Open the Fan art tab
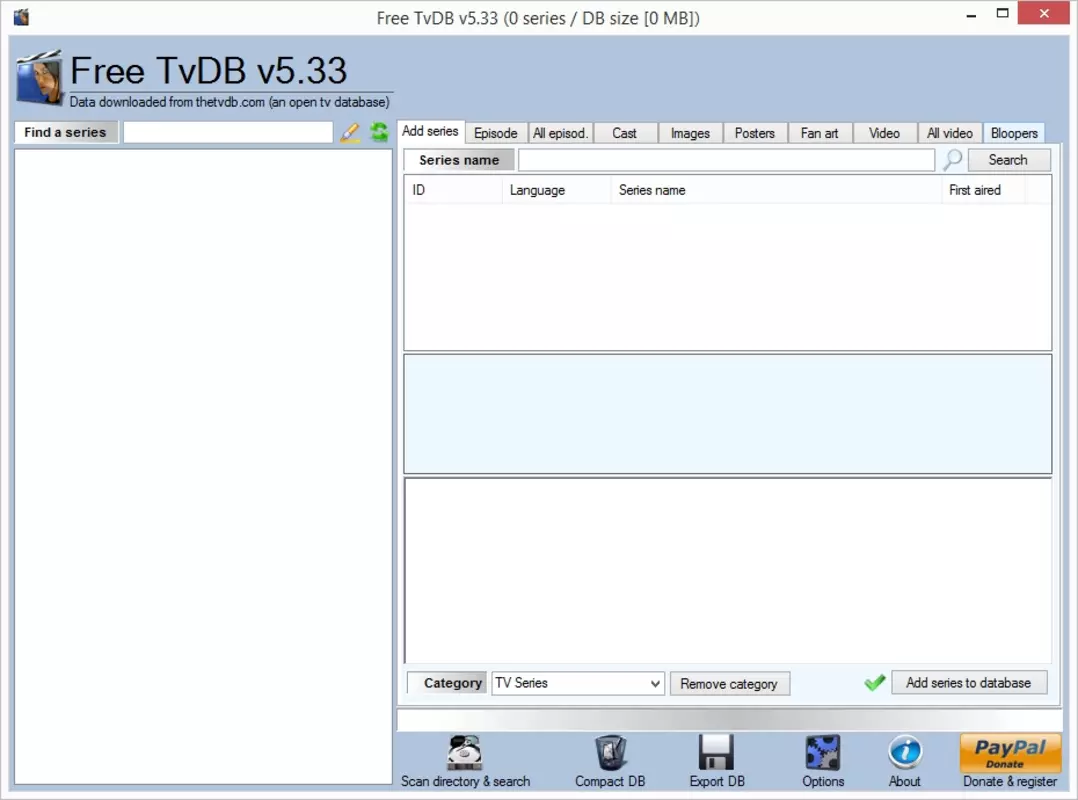 pyautogui.click(x=820, y=133)
